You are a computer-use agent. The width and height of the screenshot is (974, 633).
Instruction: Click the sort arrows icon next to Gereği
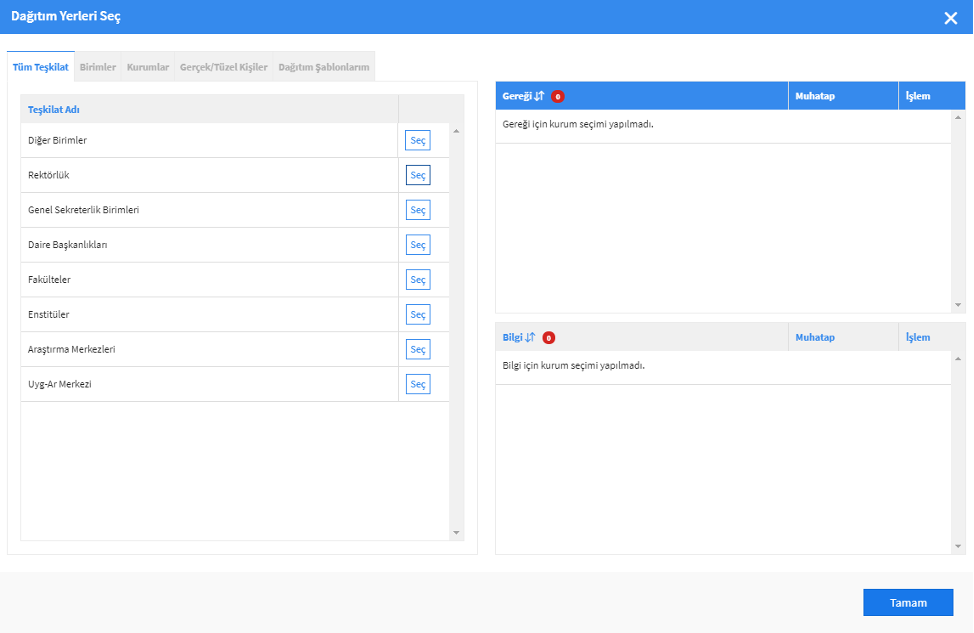point(539,96)
